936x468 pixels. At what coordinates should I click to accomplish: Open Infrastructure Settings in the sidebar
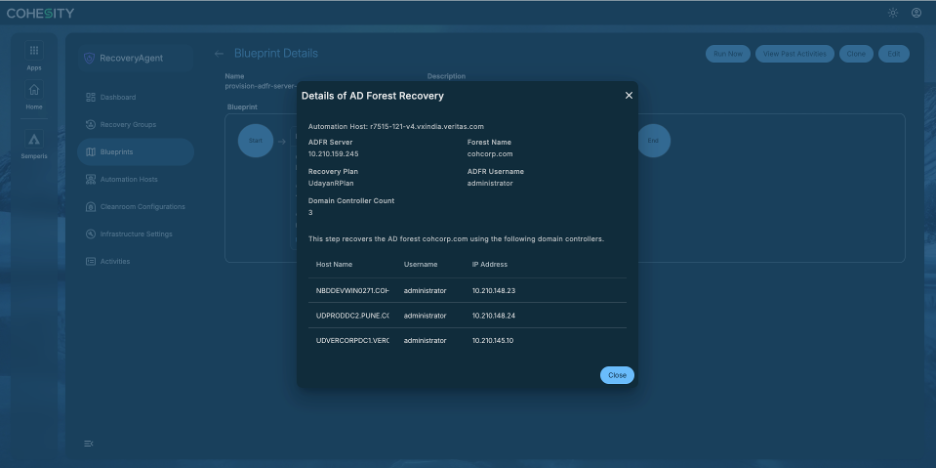pyautogui.click(x=136, y=234)
